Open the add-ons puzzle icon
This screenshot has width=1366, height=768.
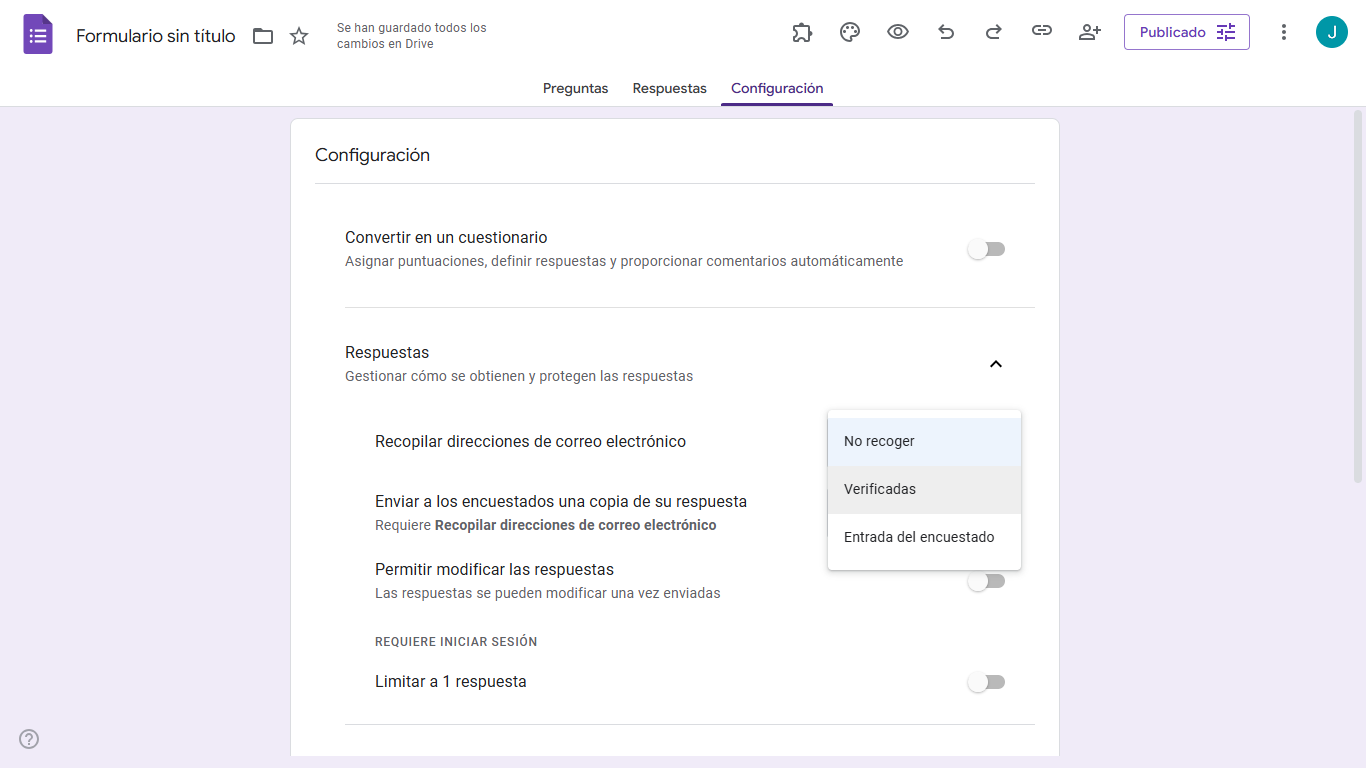pyautogui.click(x=802, y=32)
